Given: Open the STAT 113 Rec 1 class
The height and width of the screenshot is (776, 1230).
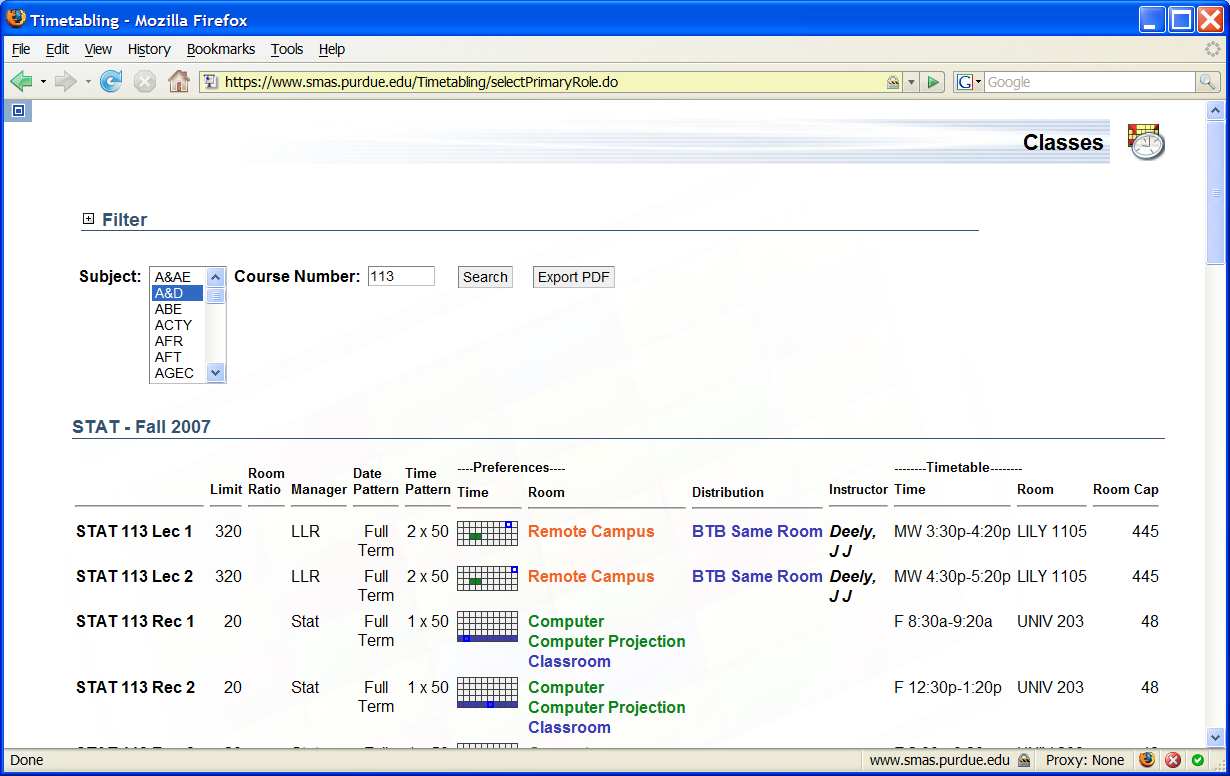Looking at the screenshot, I should click(x=135, y=621).
